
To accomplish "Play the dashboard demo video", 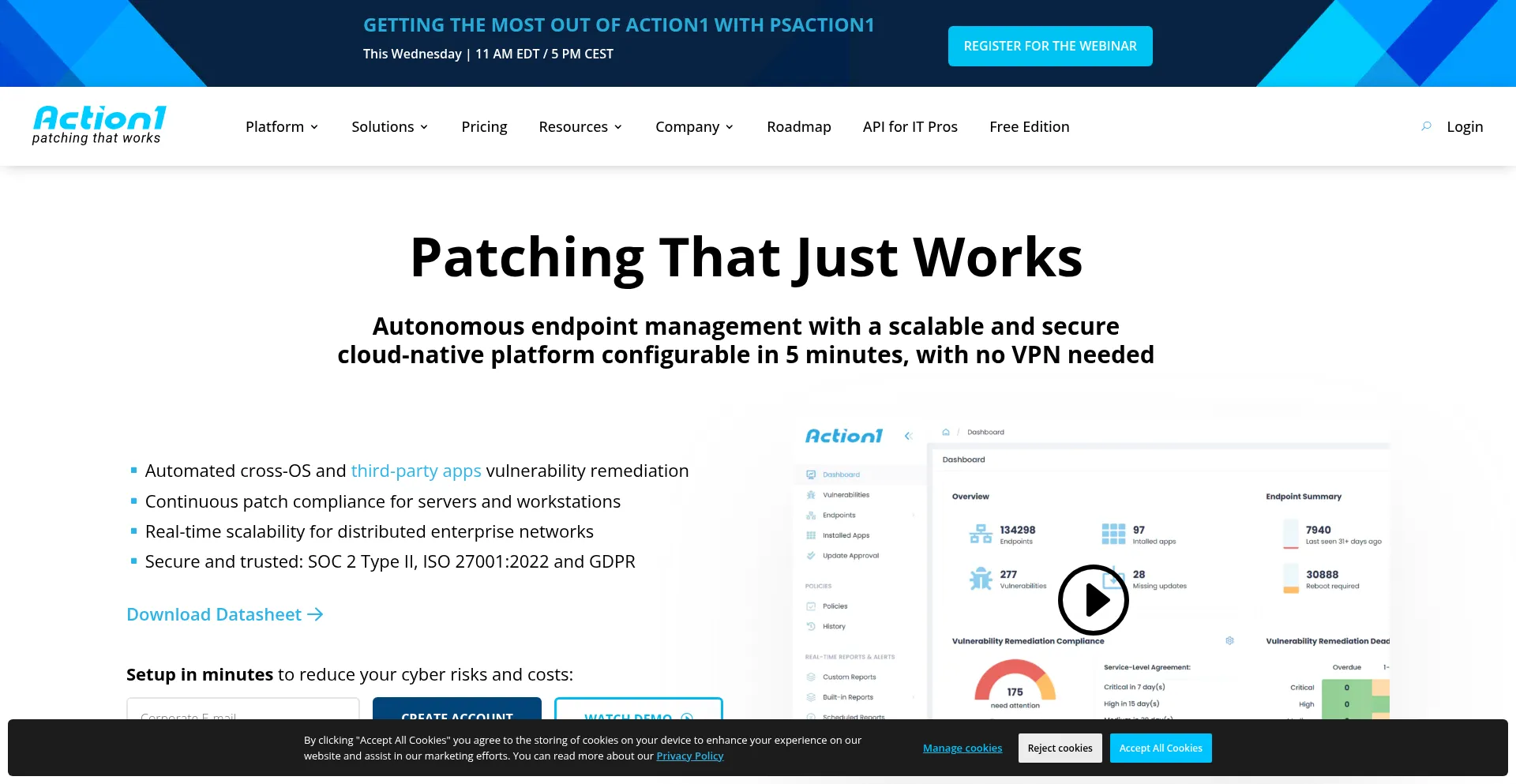I will coord(1093,600).
